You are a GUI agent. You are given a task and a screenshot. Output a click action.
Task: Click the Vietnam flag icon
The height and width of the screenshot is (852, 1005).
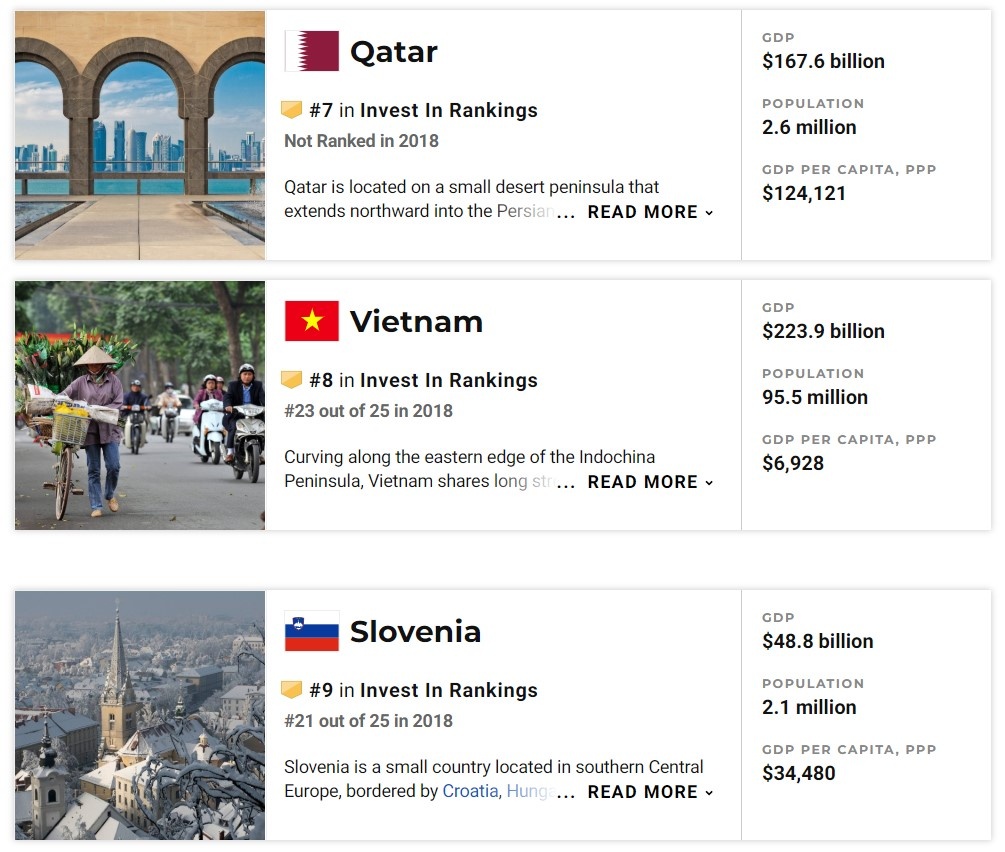[x=311, y=321]
